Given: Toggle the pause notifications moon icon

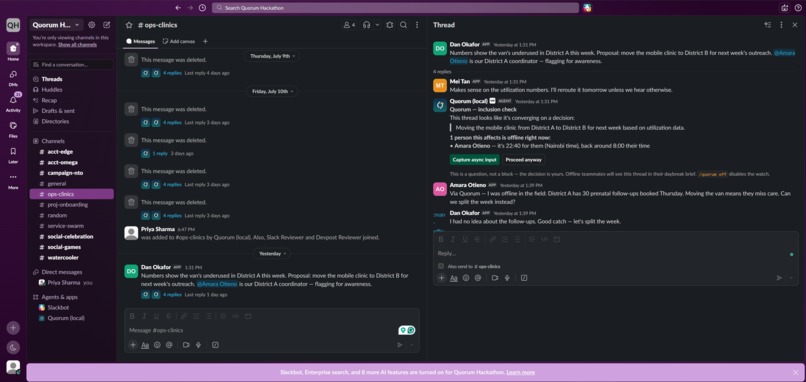Looking at the screenshot, I should pos(13,347).
